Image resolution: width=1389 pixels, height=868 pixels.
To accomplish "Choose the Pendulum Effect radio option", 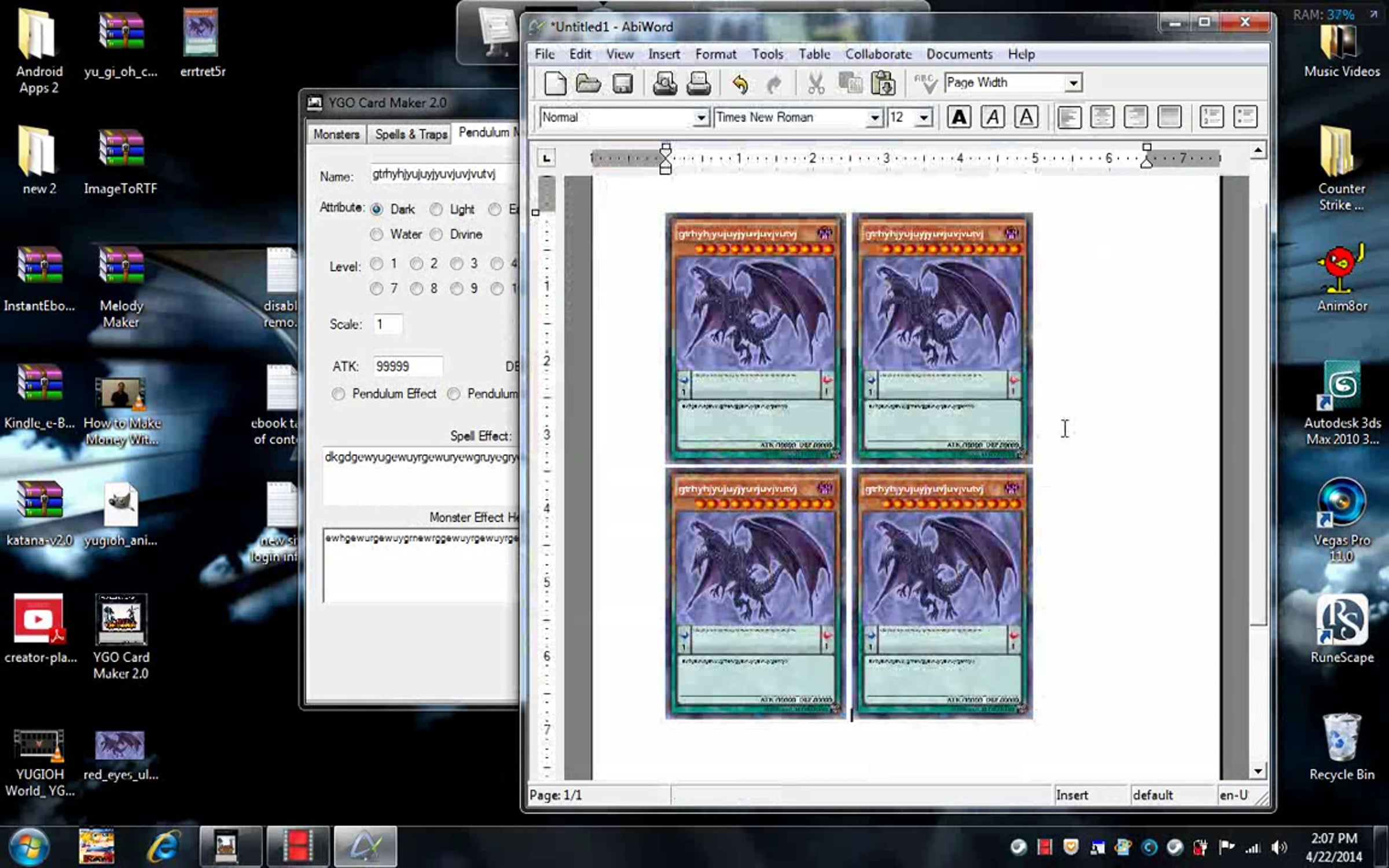I will pyautogui.click(x=339, y=394).
